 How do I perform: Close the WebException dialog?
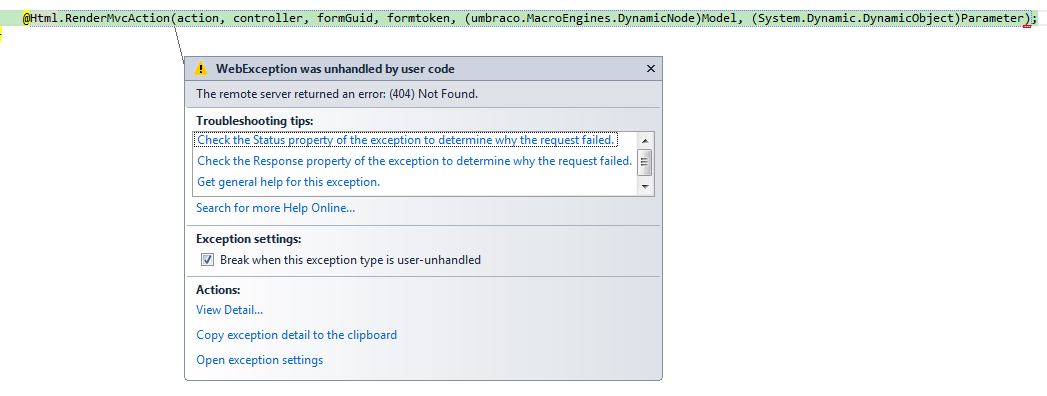[651, 68]
